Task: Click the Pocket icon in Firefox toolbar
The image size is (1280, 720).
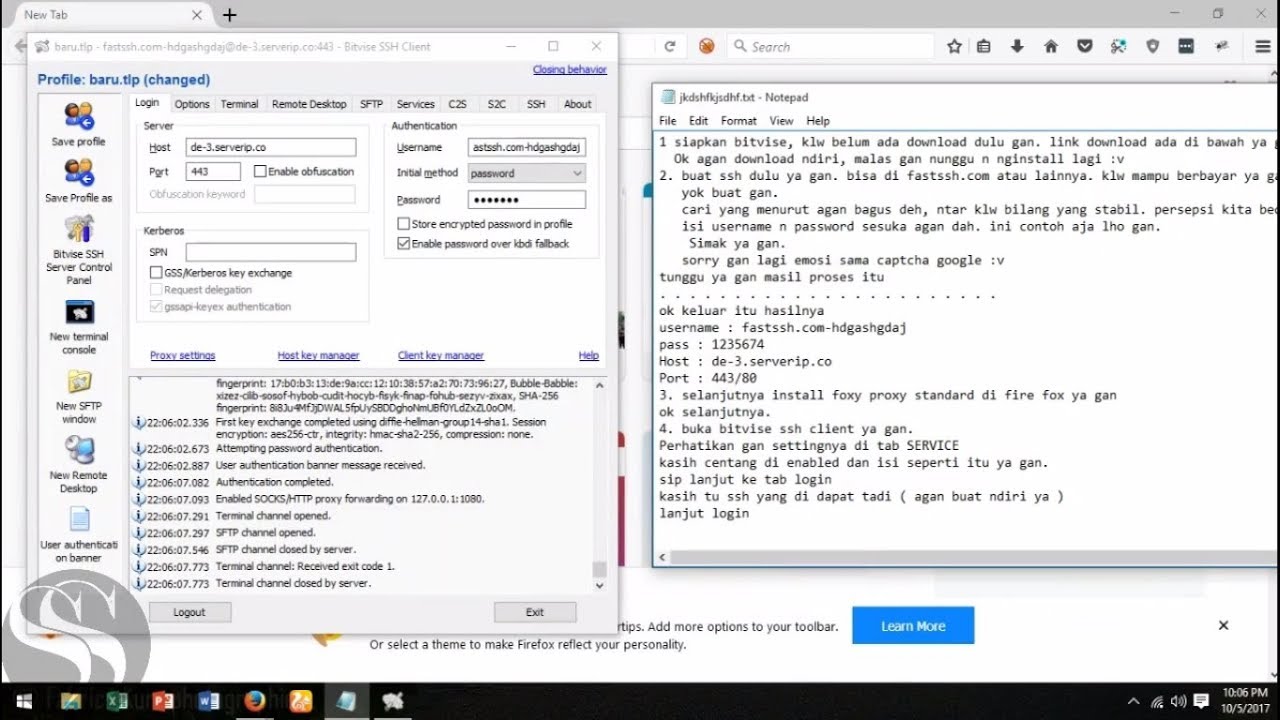Action: click(1084, 46)
